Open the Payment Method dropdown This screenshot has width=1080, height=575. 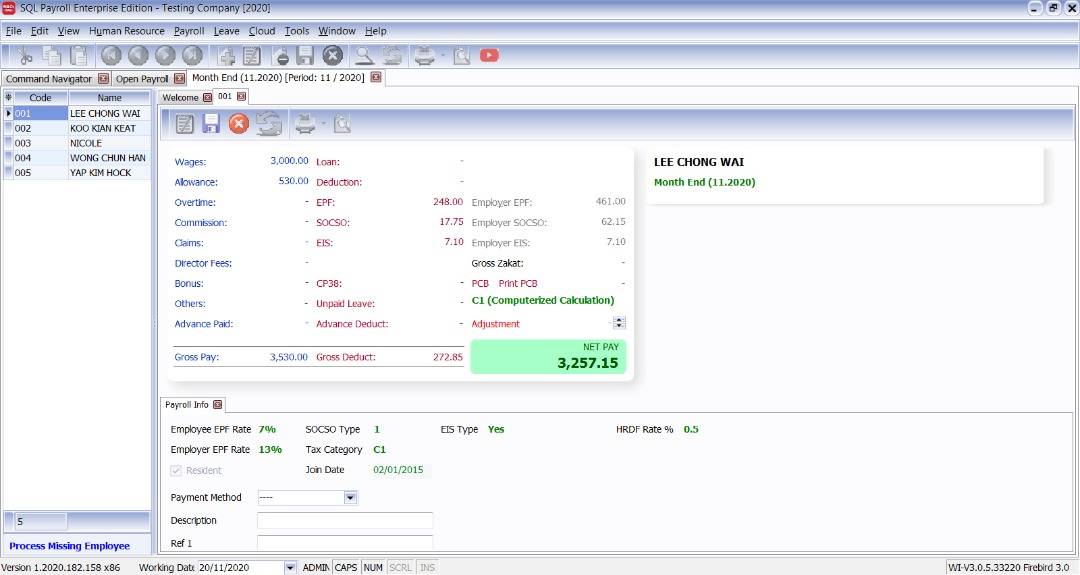[350, 497]
